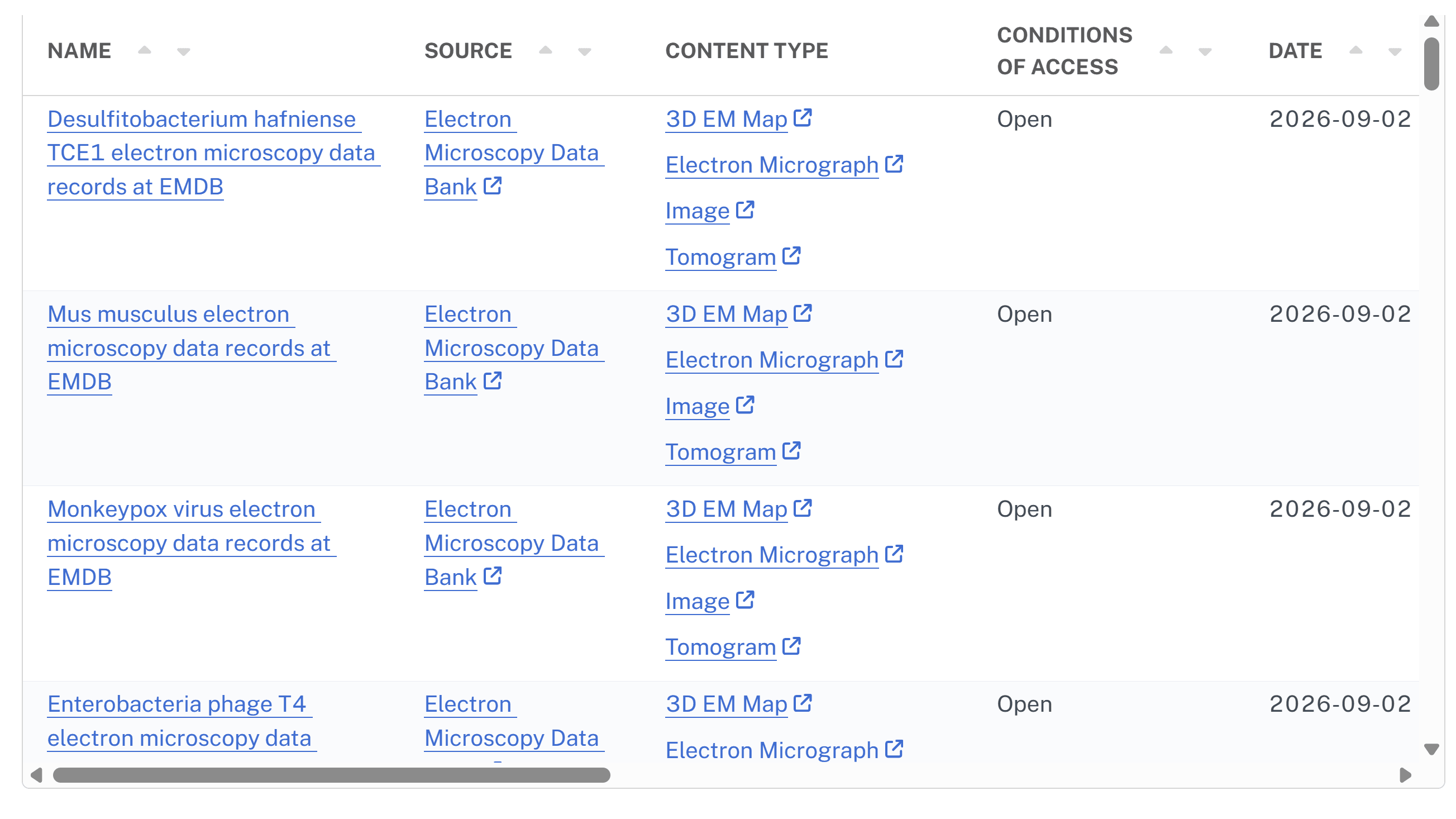The image size is (1456, 819).
Task: Click Content Type column header
Action: [x=747, y=51]
